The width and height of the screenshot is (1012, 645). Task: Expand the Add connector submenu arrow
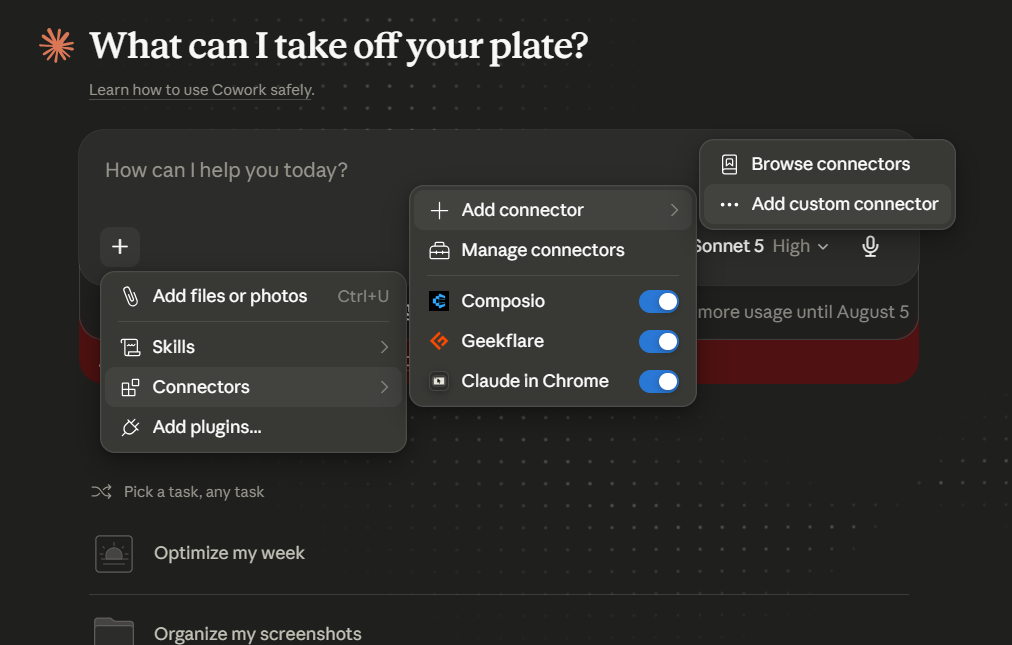[674, 210]
